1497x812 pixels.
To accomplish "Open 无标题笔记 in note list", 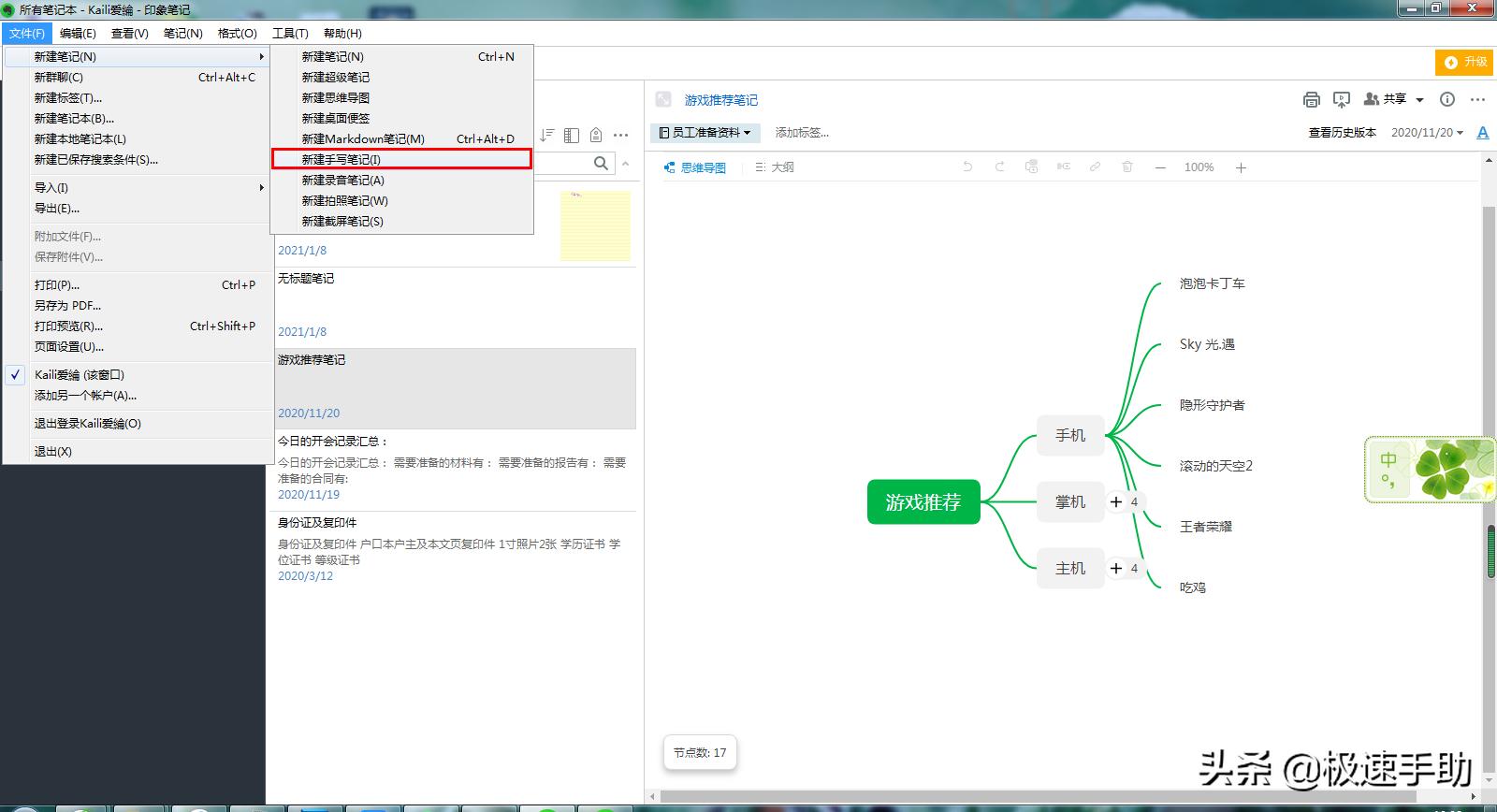I will (457, 307).
